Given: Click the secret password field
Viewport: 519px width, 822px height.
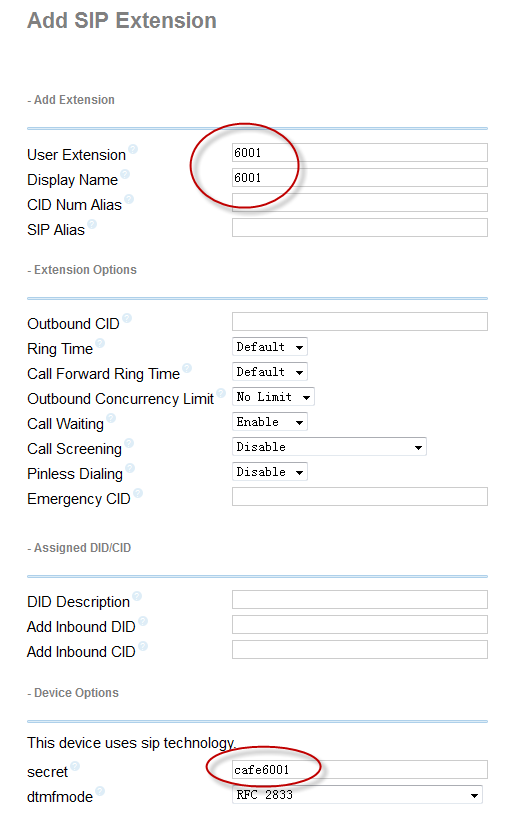Looking at the screenshot, I should point(360,770).
